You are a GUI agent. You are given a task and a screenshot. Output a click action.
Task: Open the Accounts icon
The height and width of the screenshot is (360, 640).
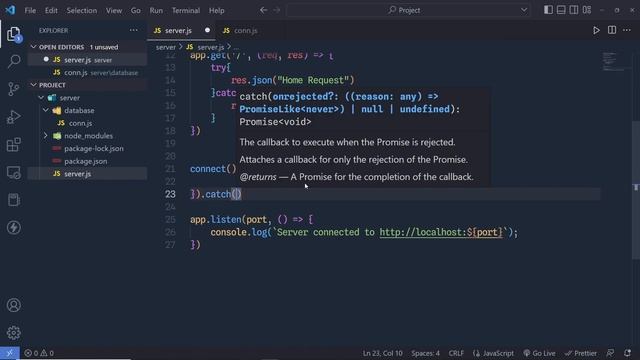coord(13,305)
